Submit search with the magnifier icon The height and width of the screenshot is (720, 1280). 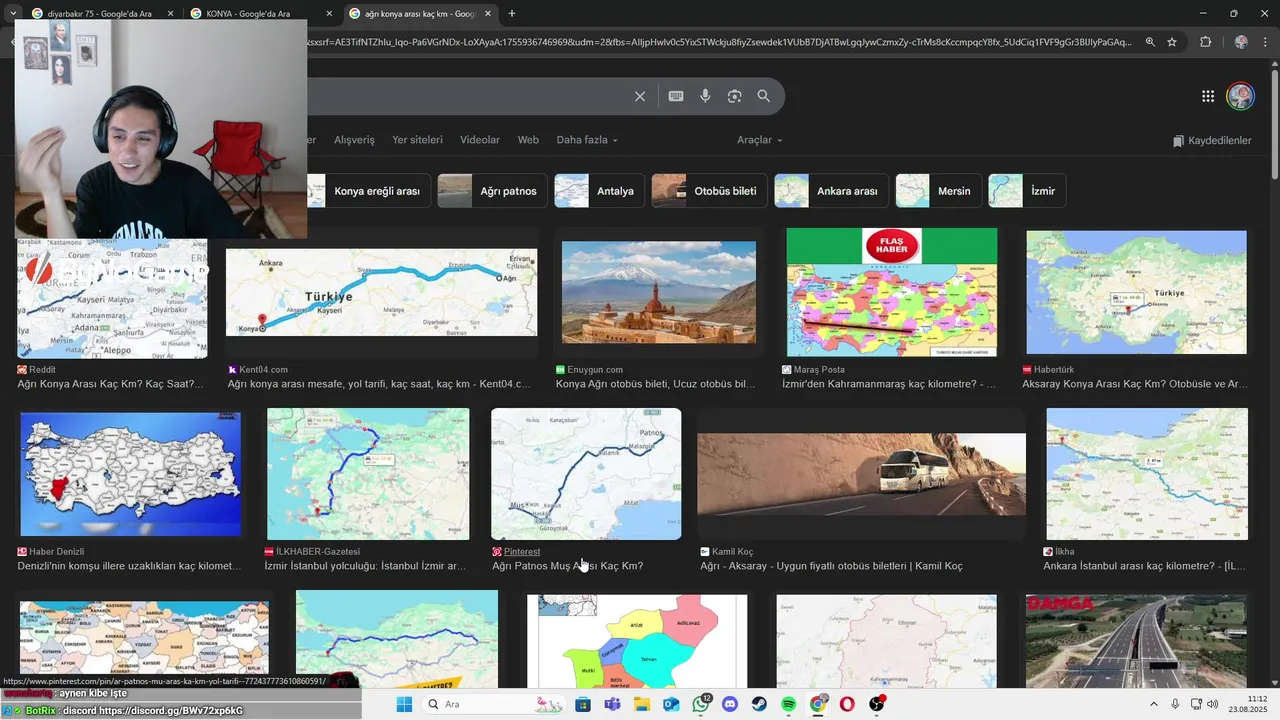pyautogui.click(x=764, y=96)
